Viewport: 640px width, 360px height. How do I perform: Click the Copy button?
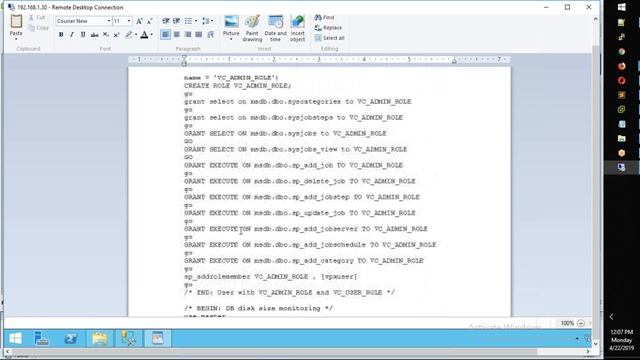point(38,28)
